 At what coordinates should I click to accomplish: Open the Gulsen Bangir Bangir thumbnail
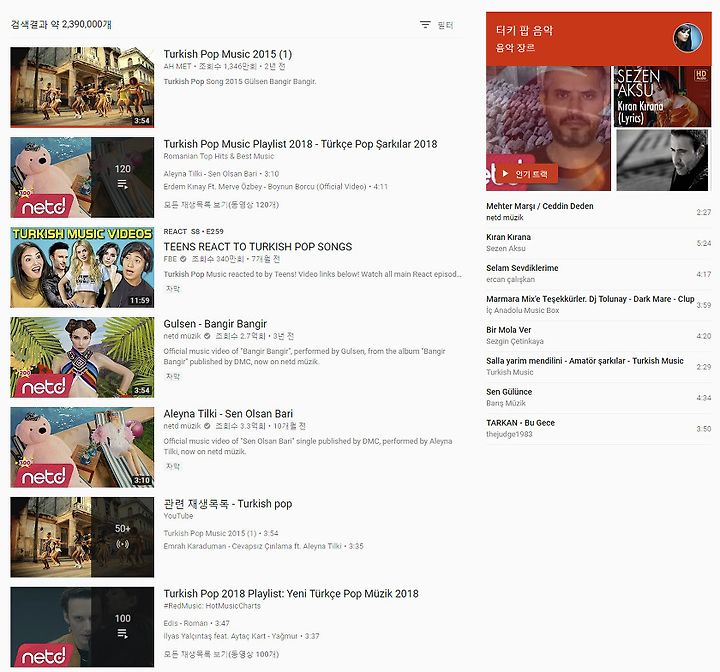pyautogui.click(x=82, y=357)
